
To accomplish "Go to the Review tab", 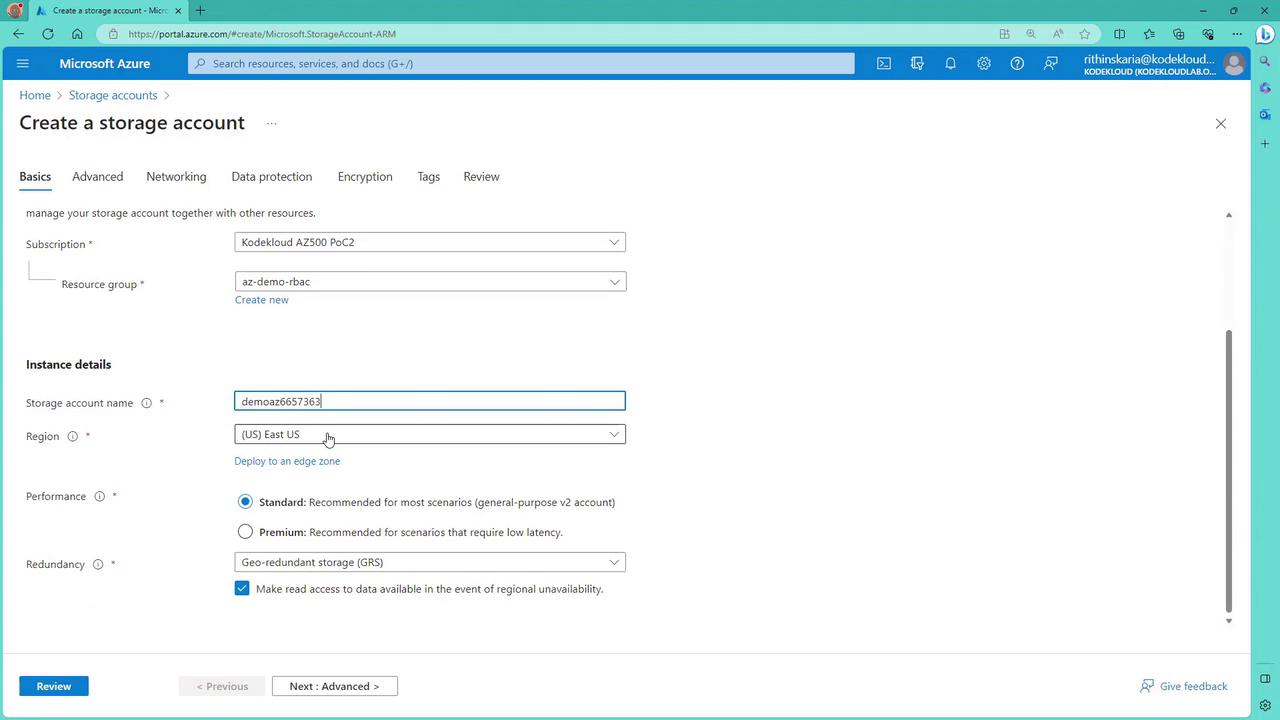I will click(x=481, y=177).
